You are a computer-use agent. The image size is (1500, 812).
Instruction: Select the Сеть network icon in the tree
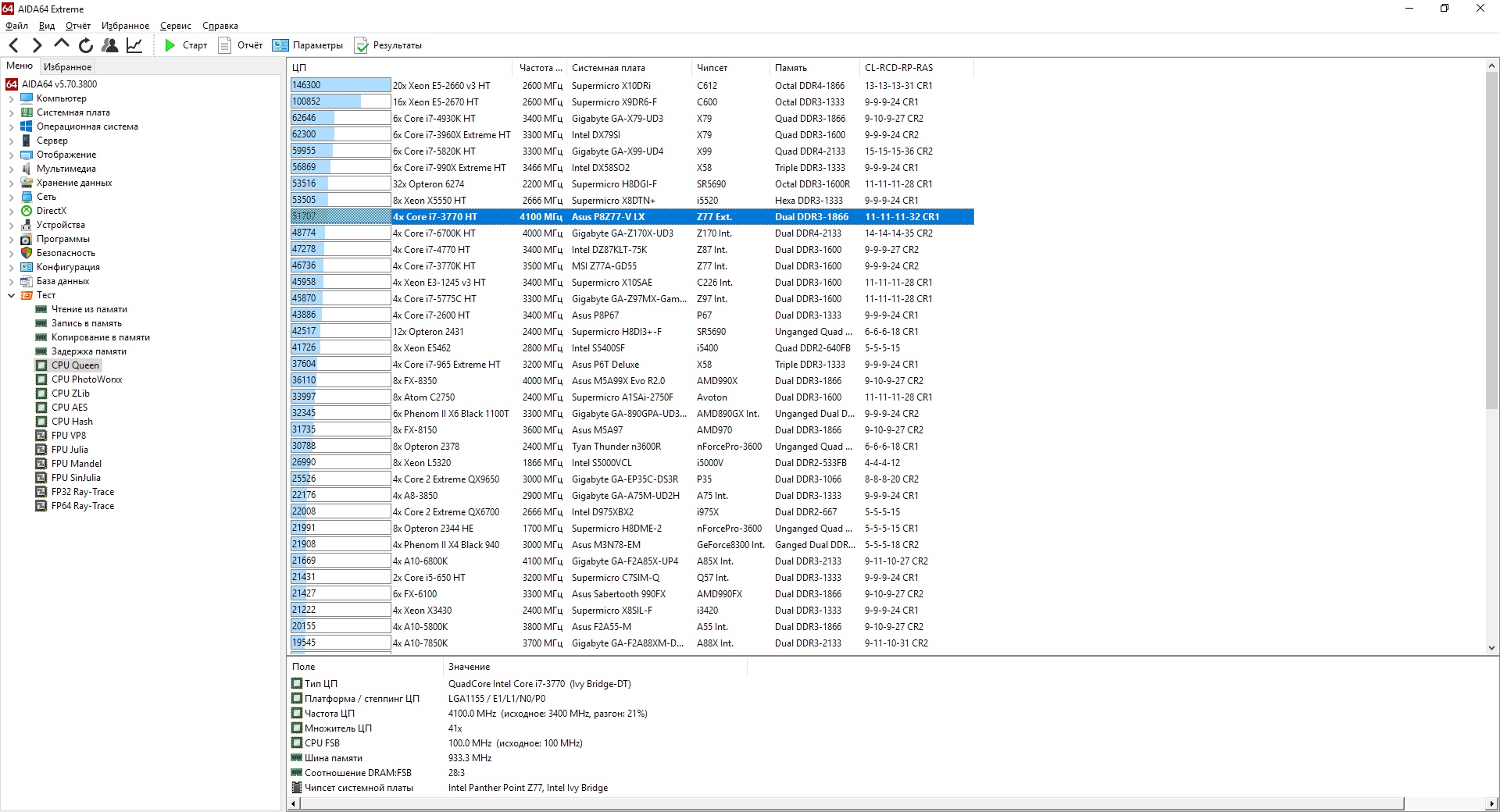pos(27,197)
